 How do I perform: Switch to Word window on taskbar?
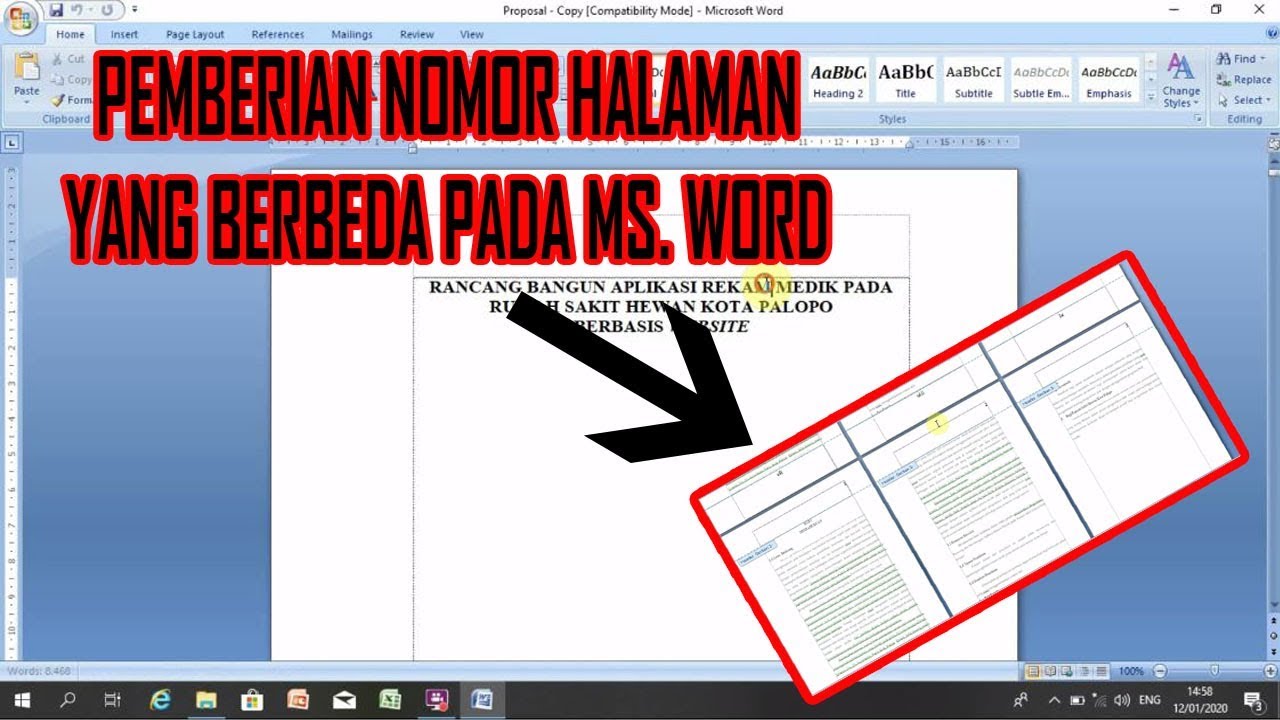(x=482, y=700)
